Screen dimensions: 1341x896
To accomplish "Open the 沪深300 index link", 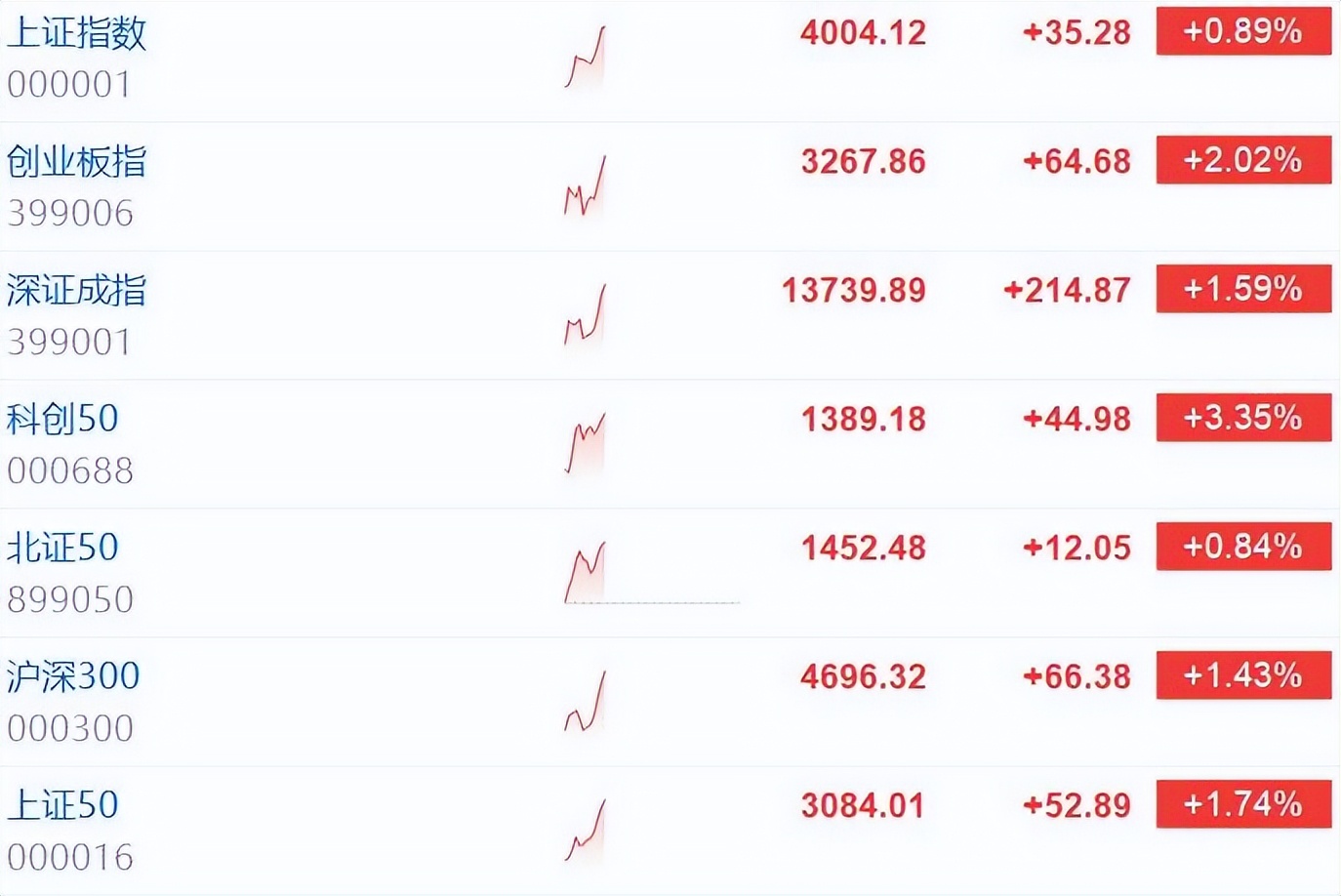I will point(73,676).
